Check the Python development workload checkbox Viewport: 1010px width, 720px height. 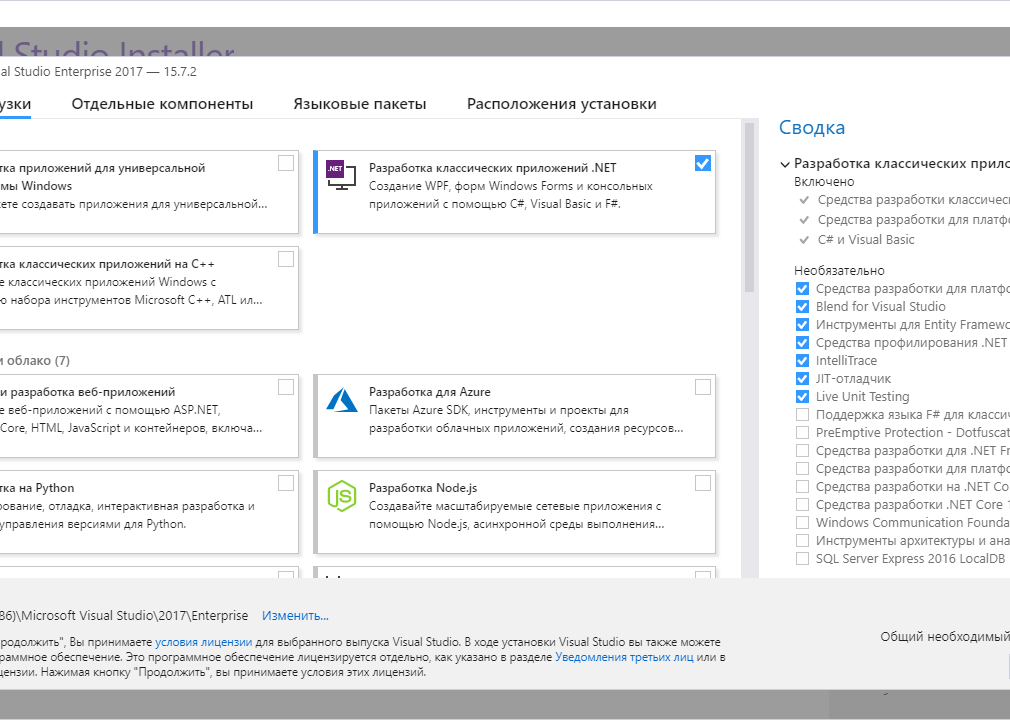coord(286,483)
